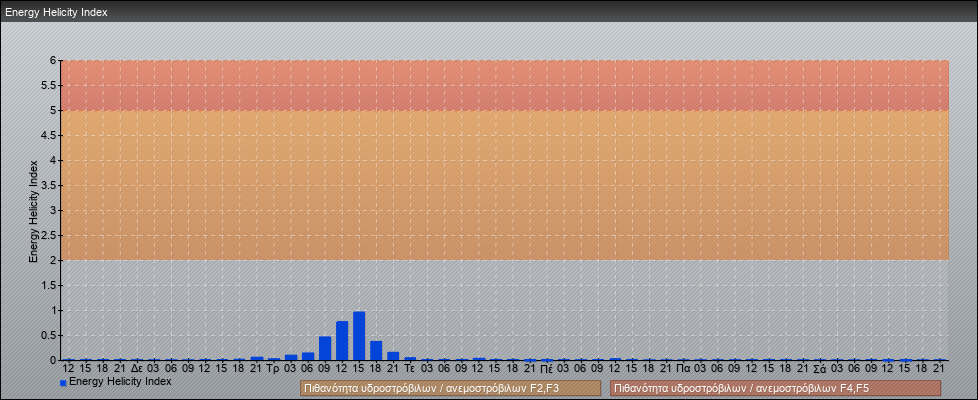
Task: Select the 'Σά' day label on x-axis
Action: 819,369
